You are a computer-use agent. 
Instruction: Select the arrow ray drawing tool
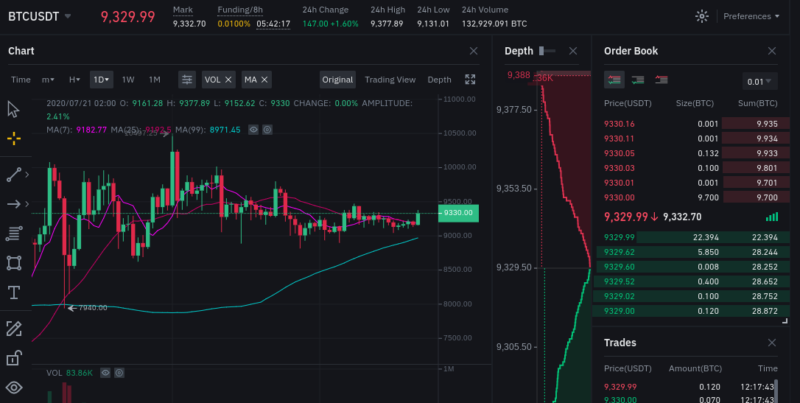pos(14,204)
